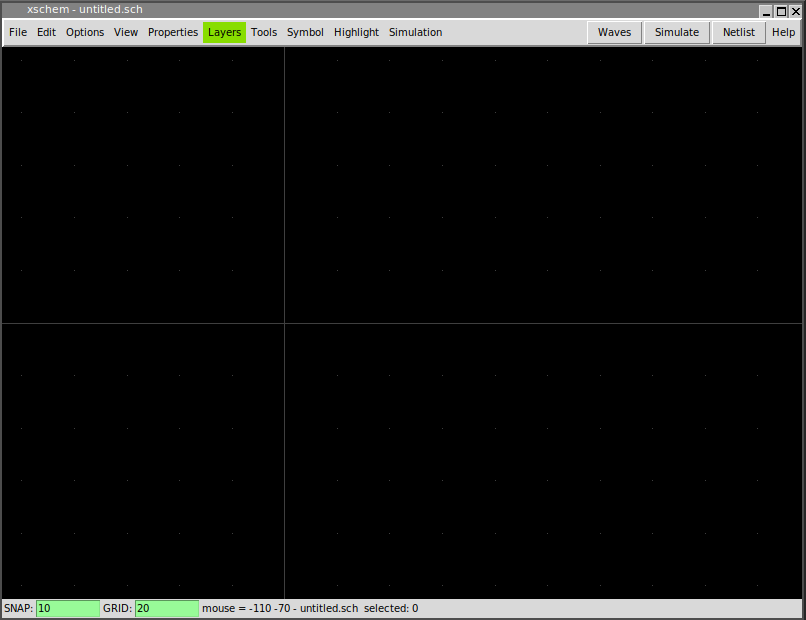The image size is (806, 620).
Task: Expand the Options menu
Action: pyautogui.click(x=85, y=32)
